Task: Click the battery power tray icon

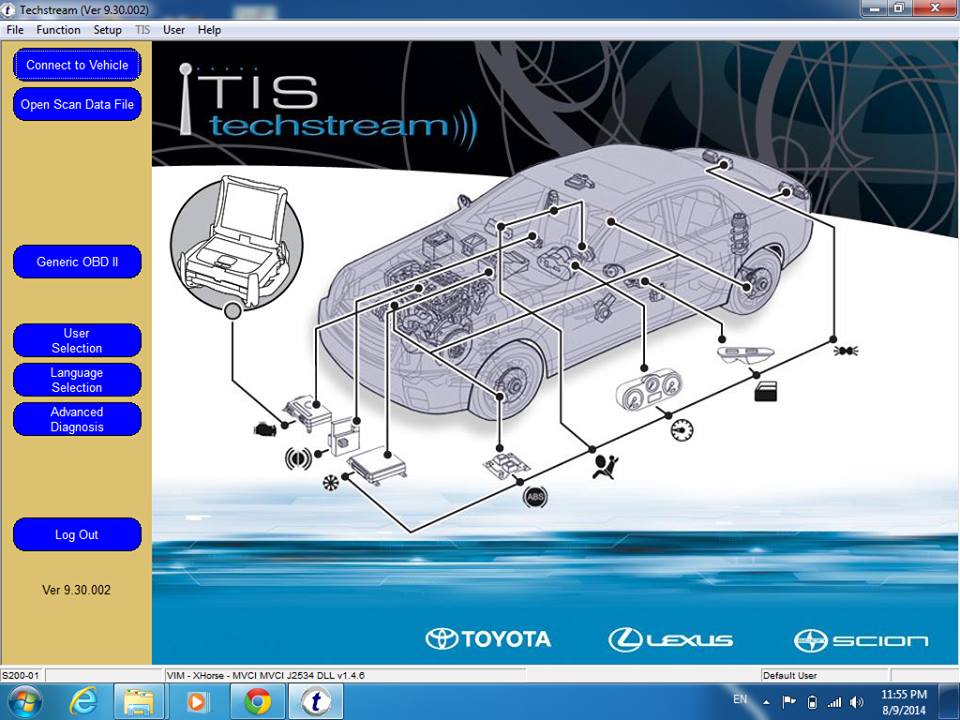Action: coord(812,702)
